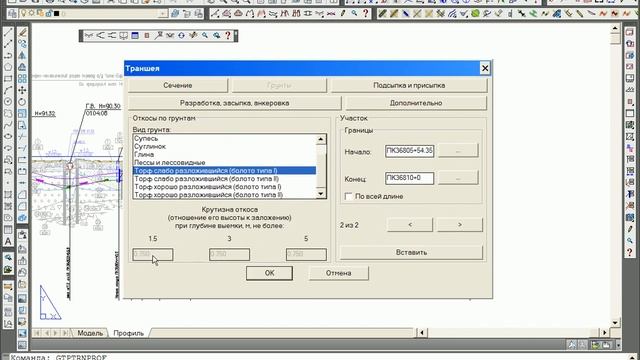
Task: Open the Сечение tab in Траншея dialog
Action: pos(178,85)
